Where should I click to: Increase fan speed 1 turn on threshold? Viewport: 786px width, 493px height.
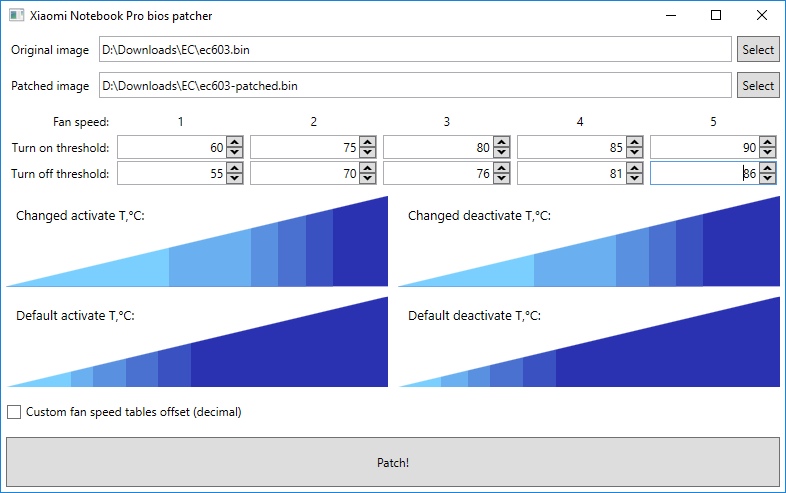click(x=235, y=142)
